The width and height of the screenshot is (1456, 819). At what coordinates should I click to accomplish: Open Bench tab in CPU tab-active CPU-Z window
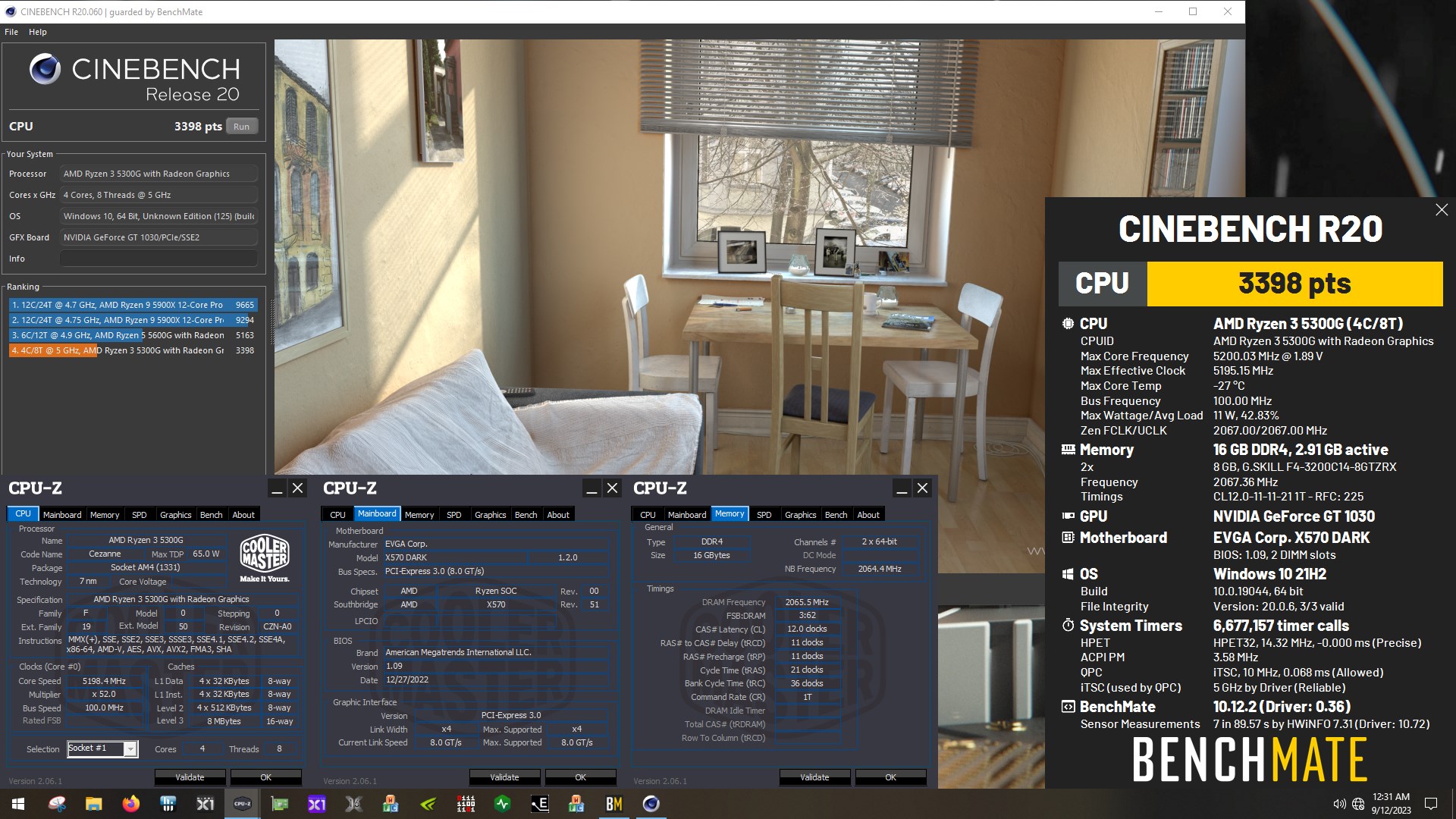(212, 515)
